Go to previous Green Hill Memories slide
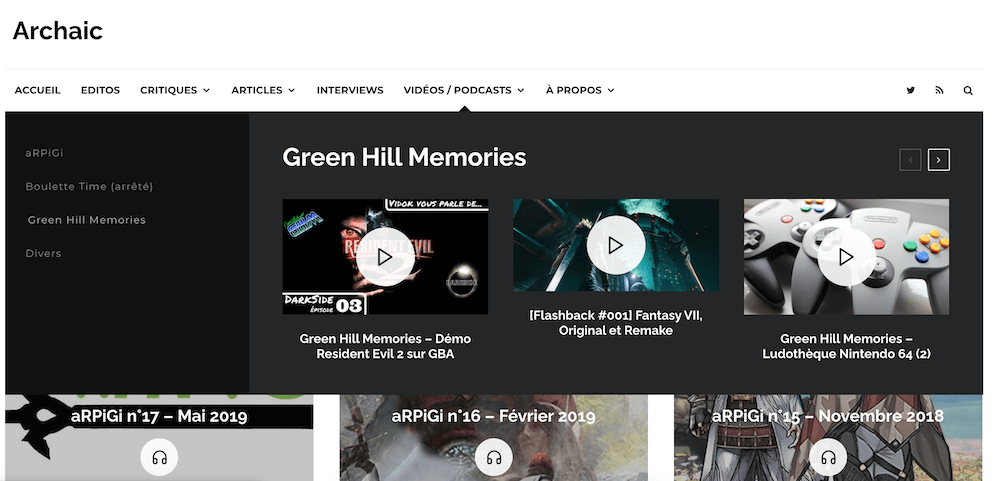1000x481 pixels. point(910,159)
